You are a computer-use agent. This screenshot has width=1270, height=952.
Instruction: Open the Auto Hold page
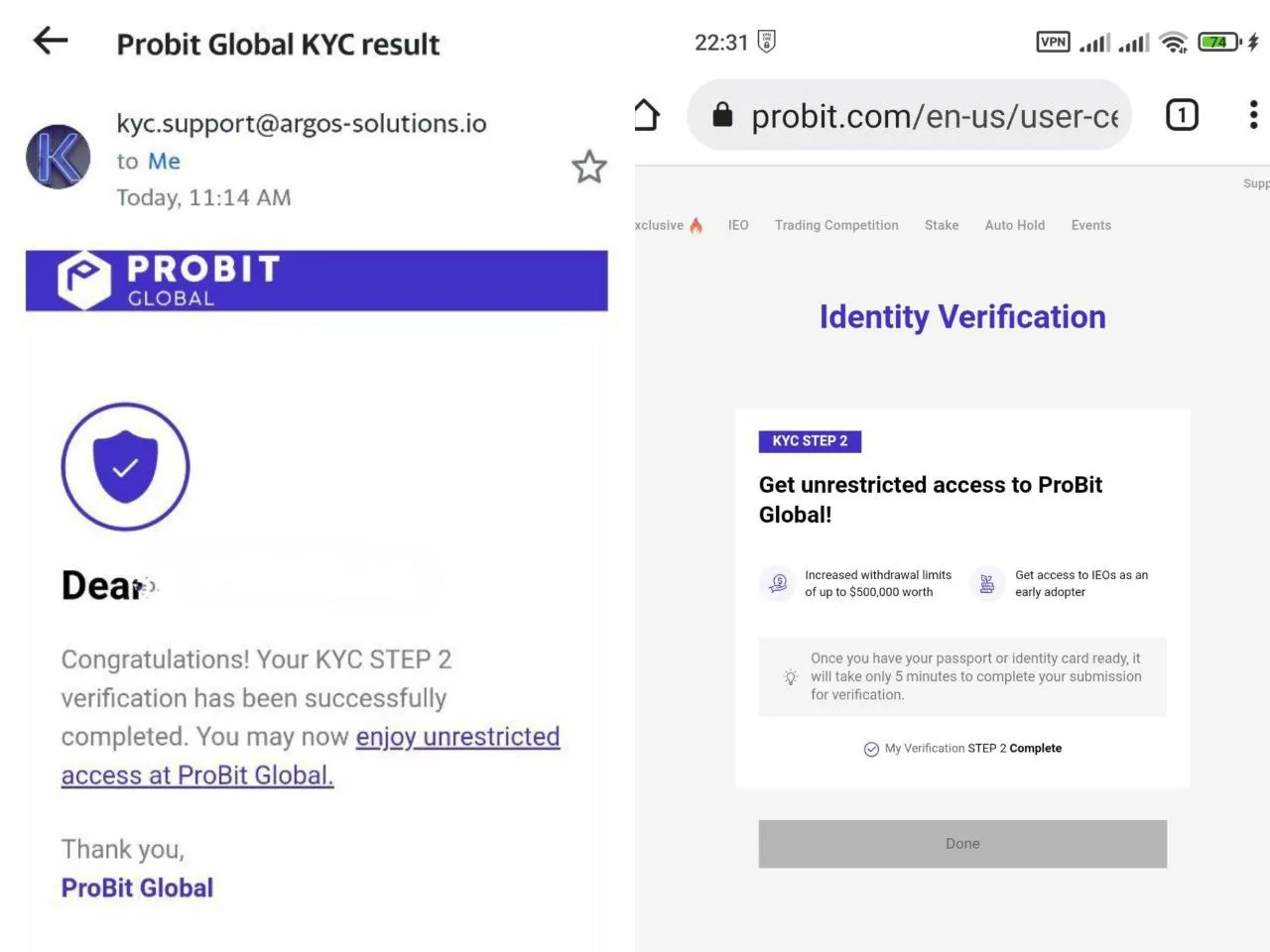(x=1014, y=225)
